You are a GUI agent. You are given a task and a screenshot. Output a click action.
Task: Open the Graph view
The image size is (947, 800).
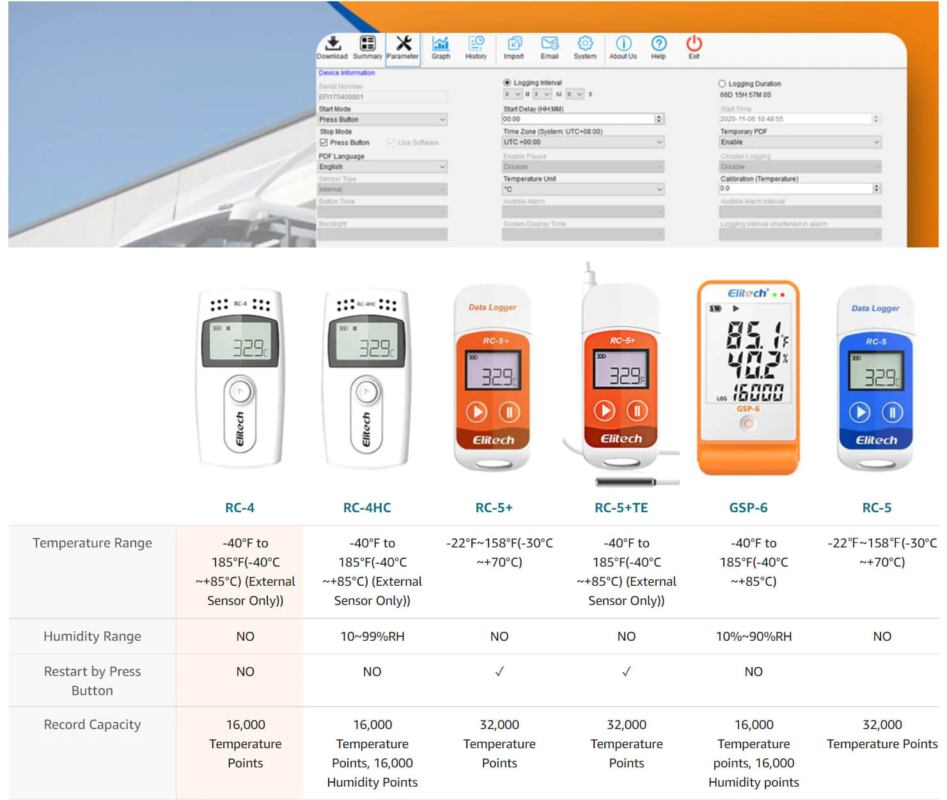[x=440, y=46]
